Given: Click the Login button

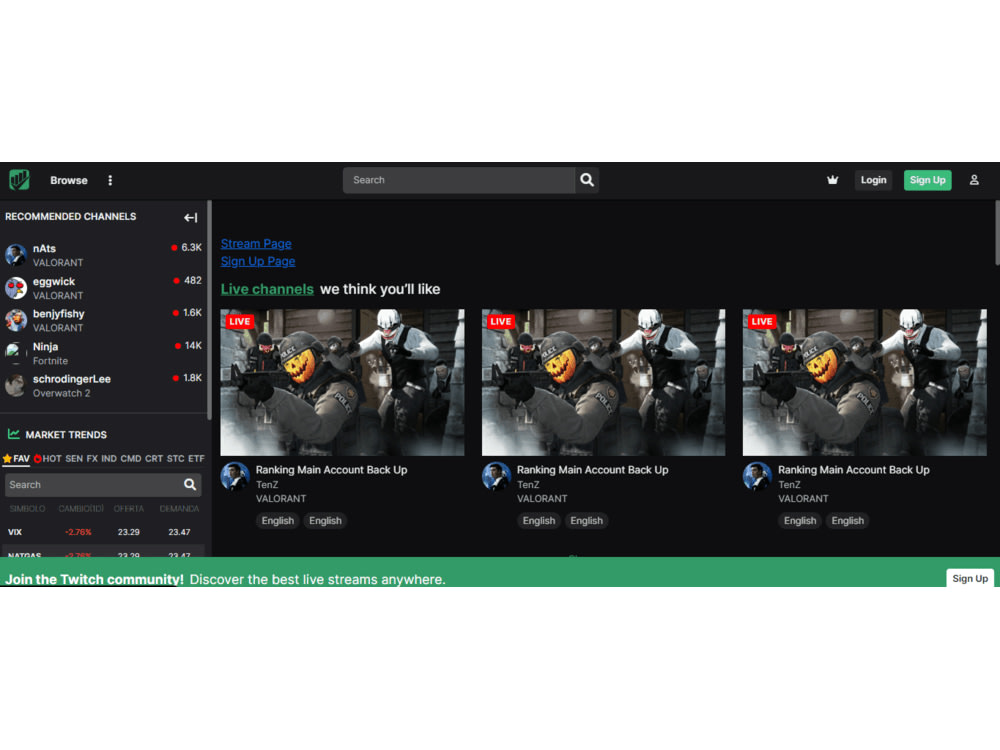Looking at the screenshot, I should pos(873,180).
